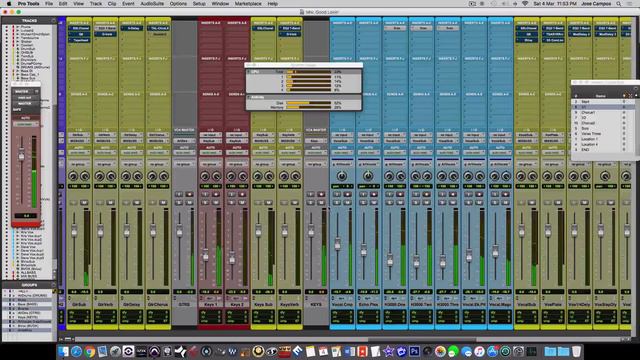
Task: Click the pan knob on Echo Plex
Action: tap(368, 176)
